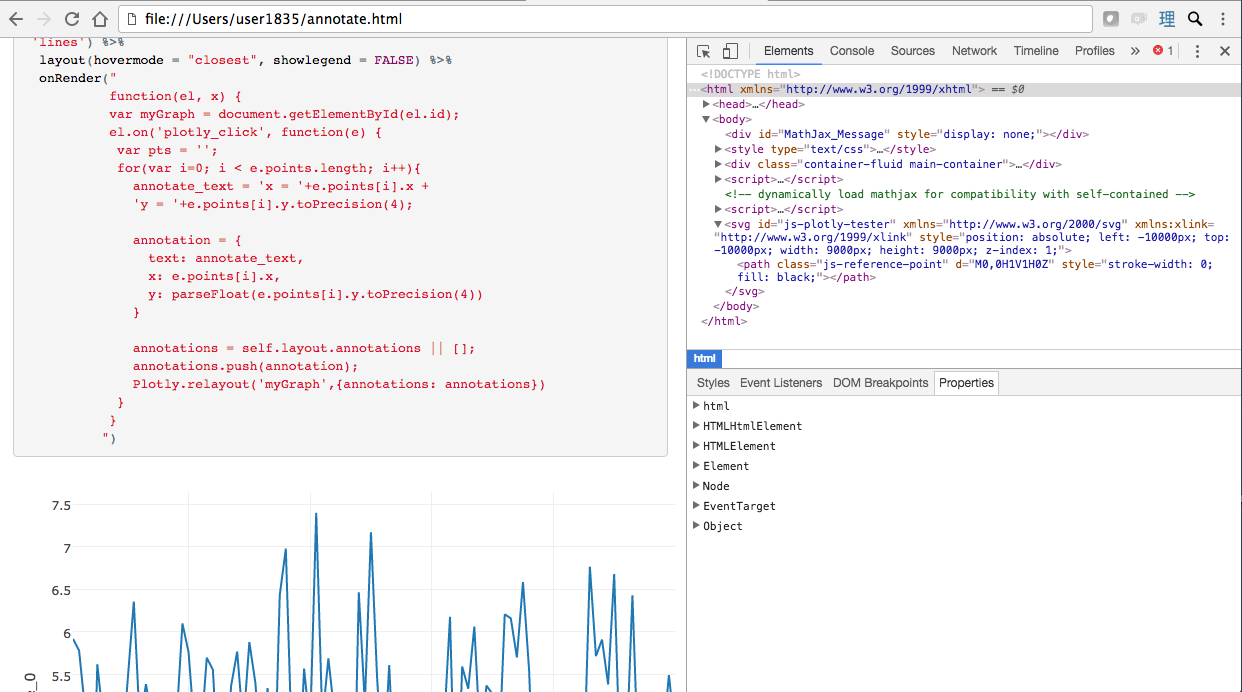
Task: Expand the first script node
Action: click(x=719, y=179)
